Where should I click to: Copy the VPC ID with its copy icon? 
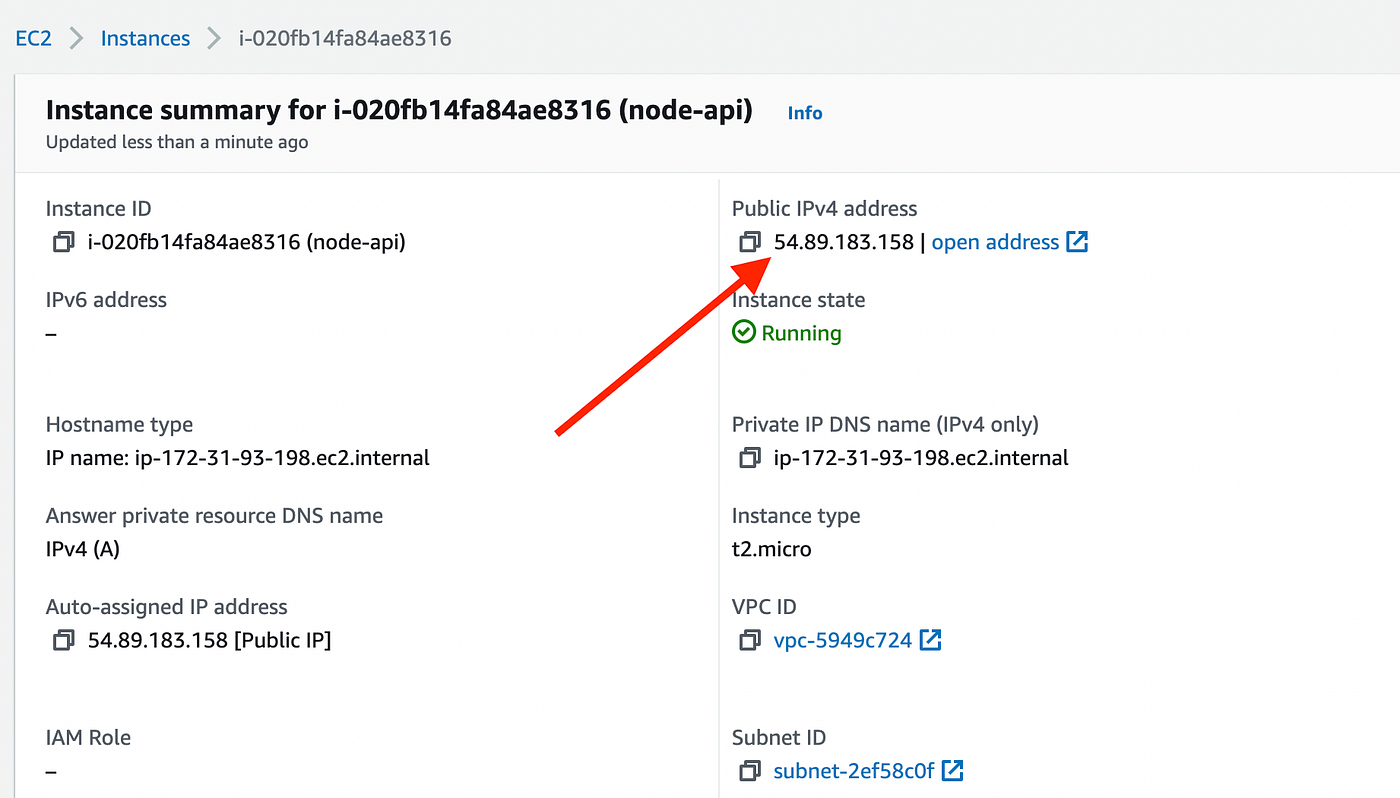[x=750, y=640]
